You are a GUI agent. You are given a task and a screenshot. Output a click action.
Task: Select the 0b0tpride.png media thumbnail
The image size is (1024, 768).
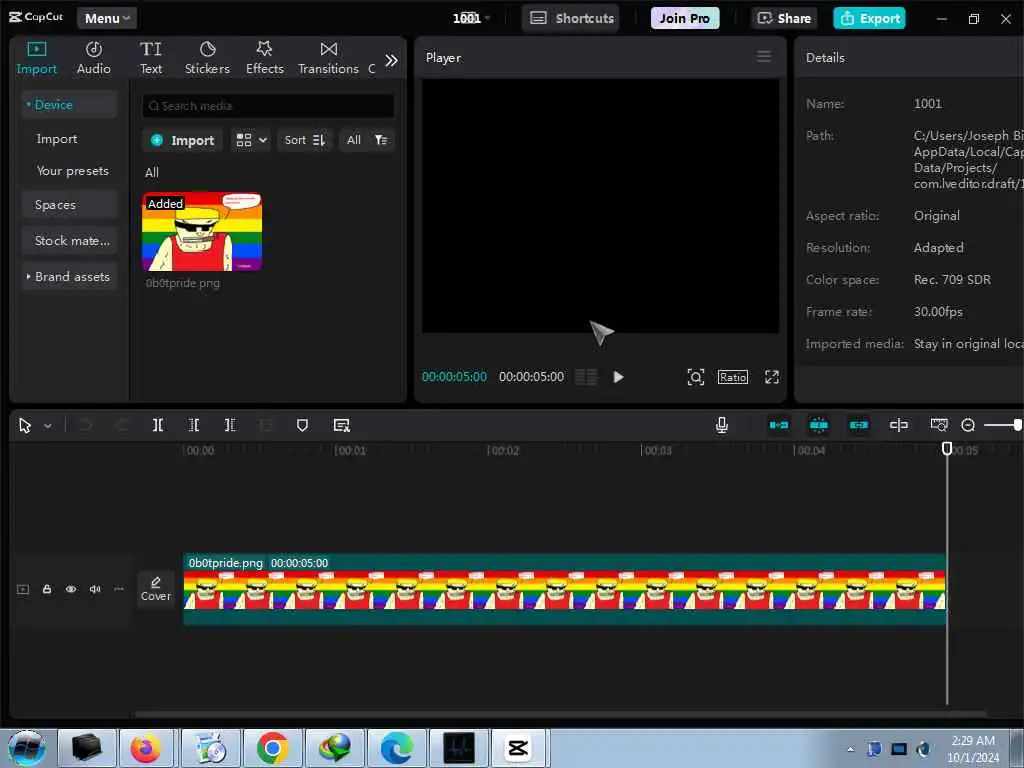[x=202, y=231]
